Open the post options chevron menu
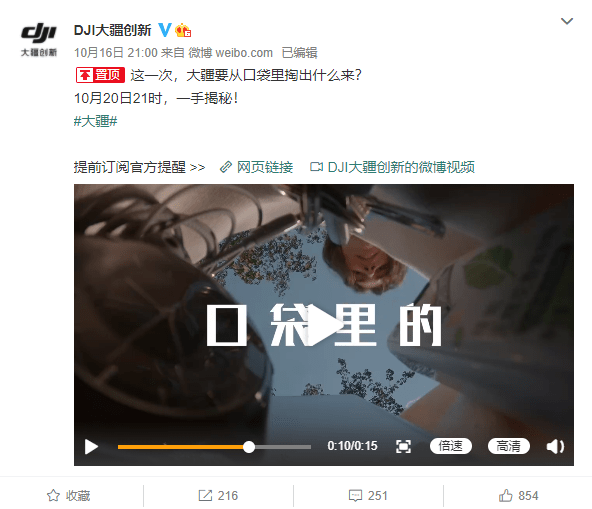The height and width of the screenshot is (509, 592). point(567,21)
